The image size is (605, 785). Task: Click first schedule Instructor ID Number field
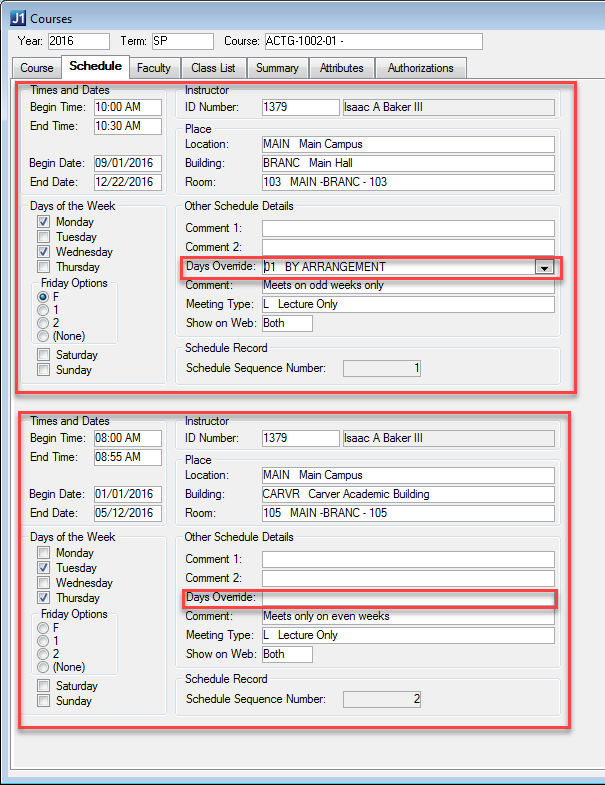pos(300,107)
